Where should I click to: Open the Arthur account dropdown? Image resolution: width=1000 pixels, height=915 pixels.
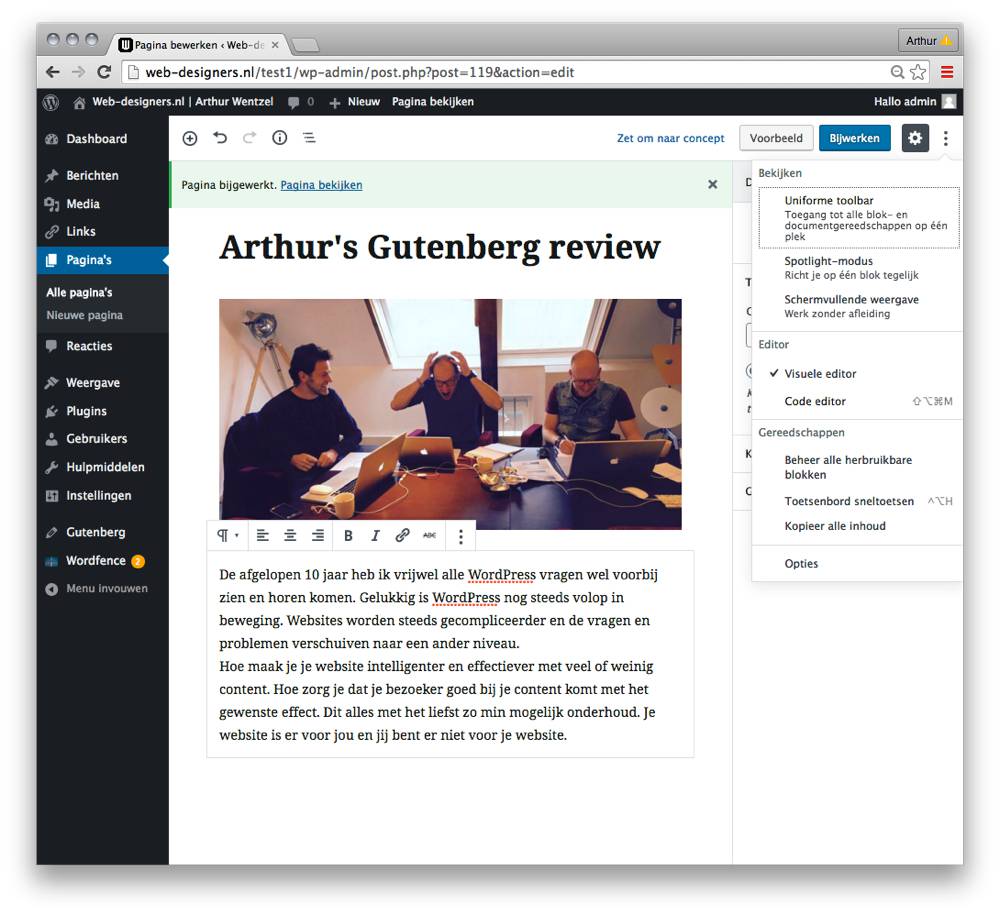[928, 39]
